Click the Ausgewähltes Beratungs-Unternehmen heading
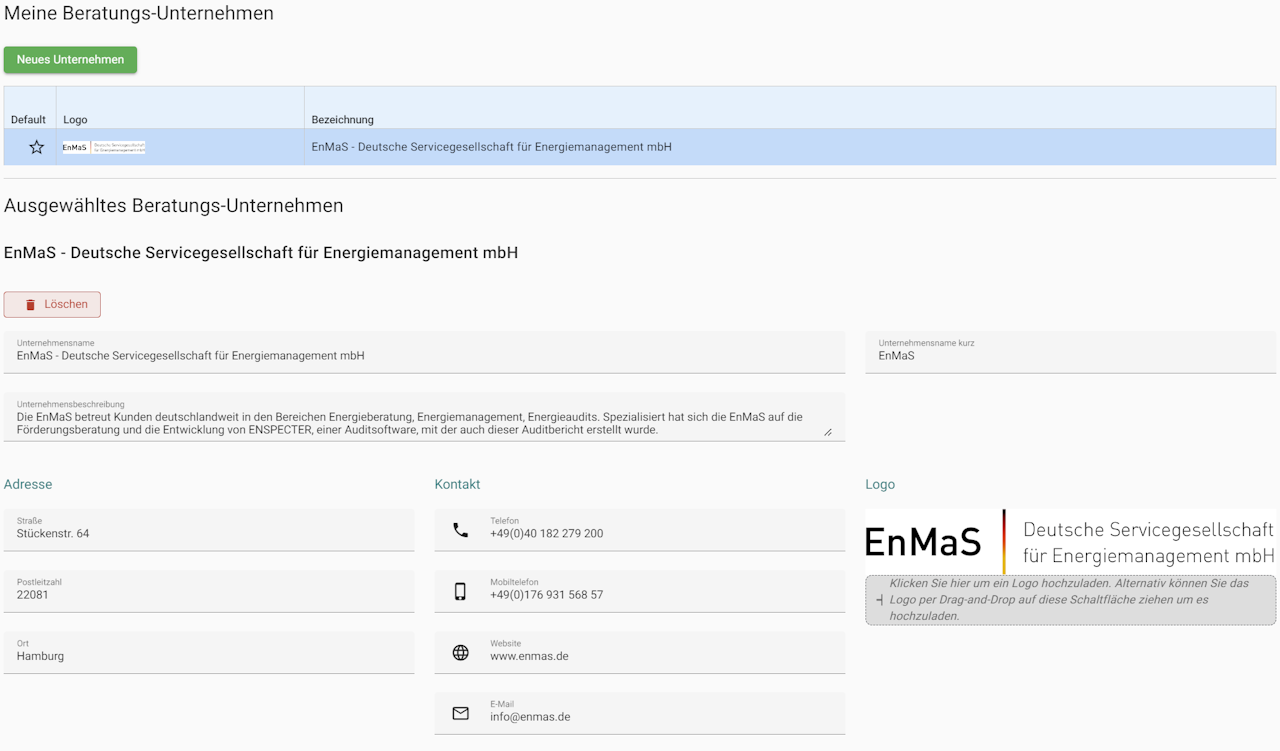The image size is (1280, 751). [x=174, y=205]
